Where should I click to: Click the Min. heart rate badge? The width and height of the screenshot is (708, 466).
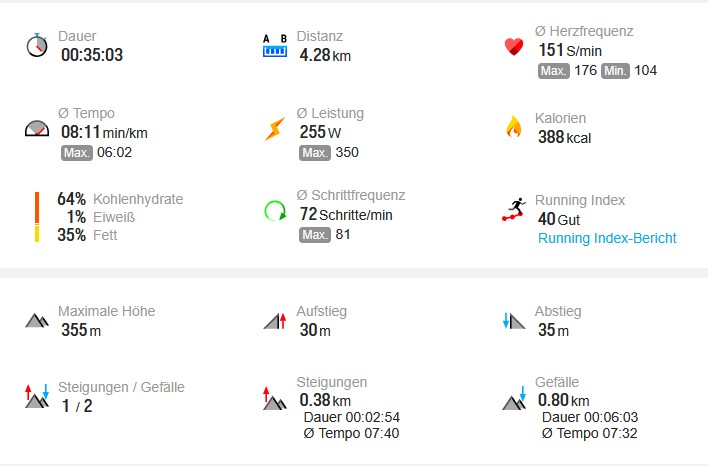point(616,71)
